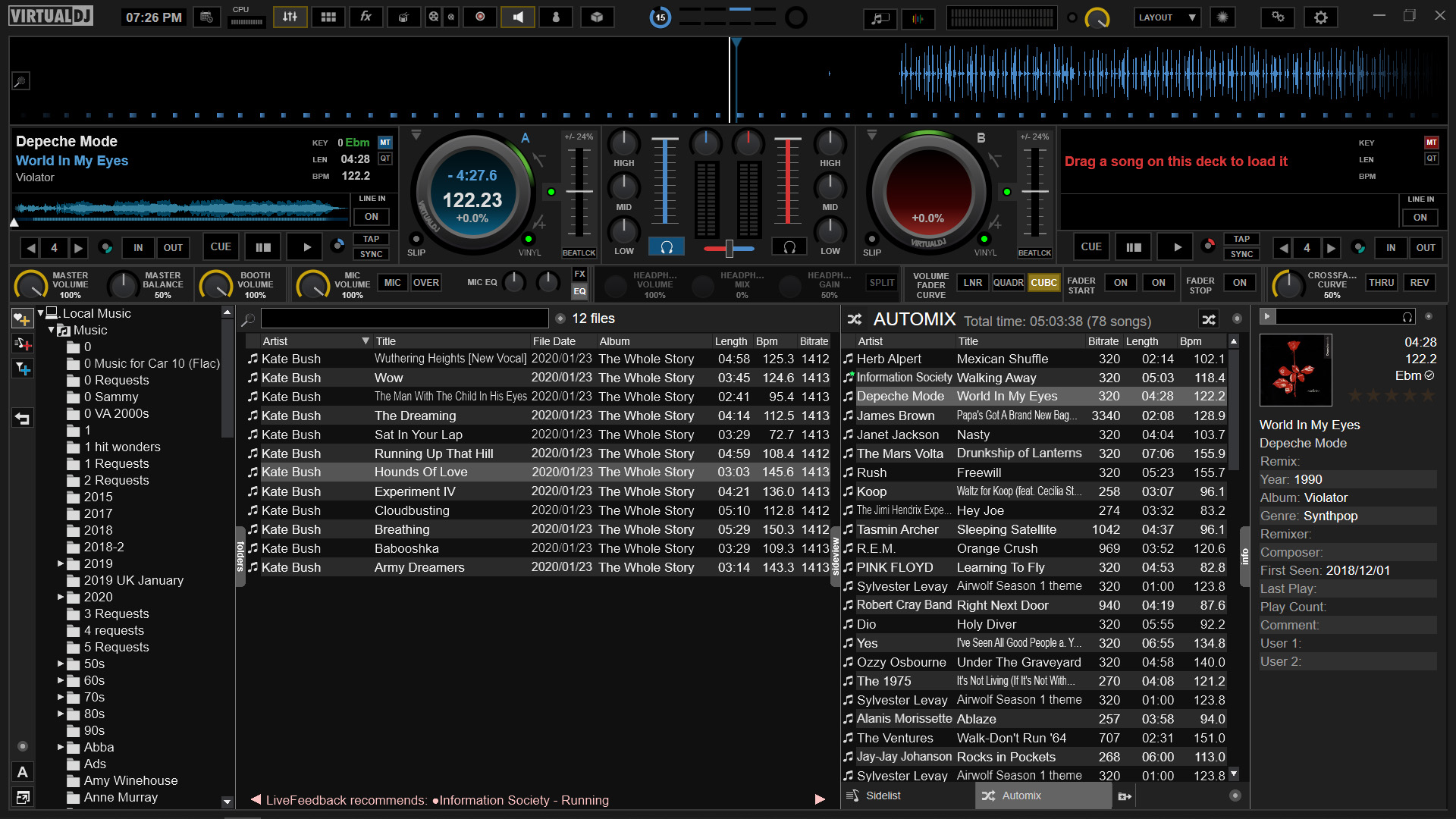Switch to the Sidelist tab
This screenshot has width=1456, height=819.
[909, 795]
